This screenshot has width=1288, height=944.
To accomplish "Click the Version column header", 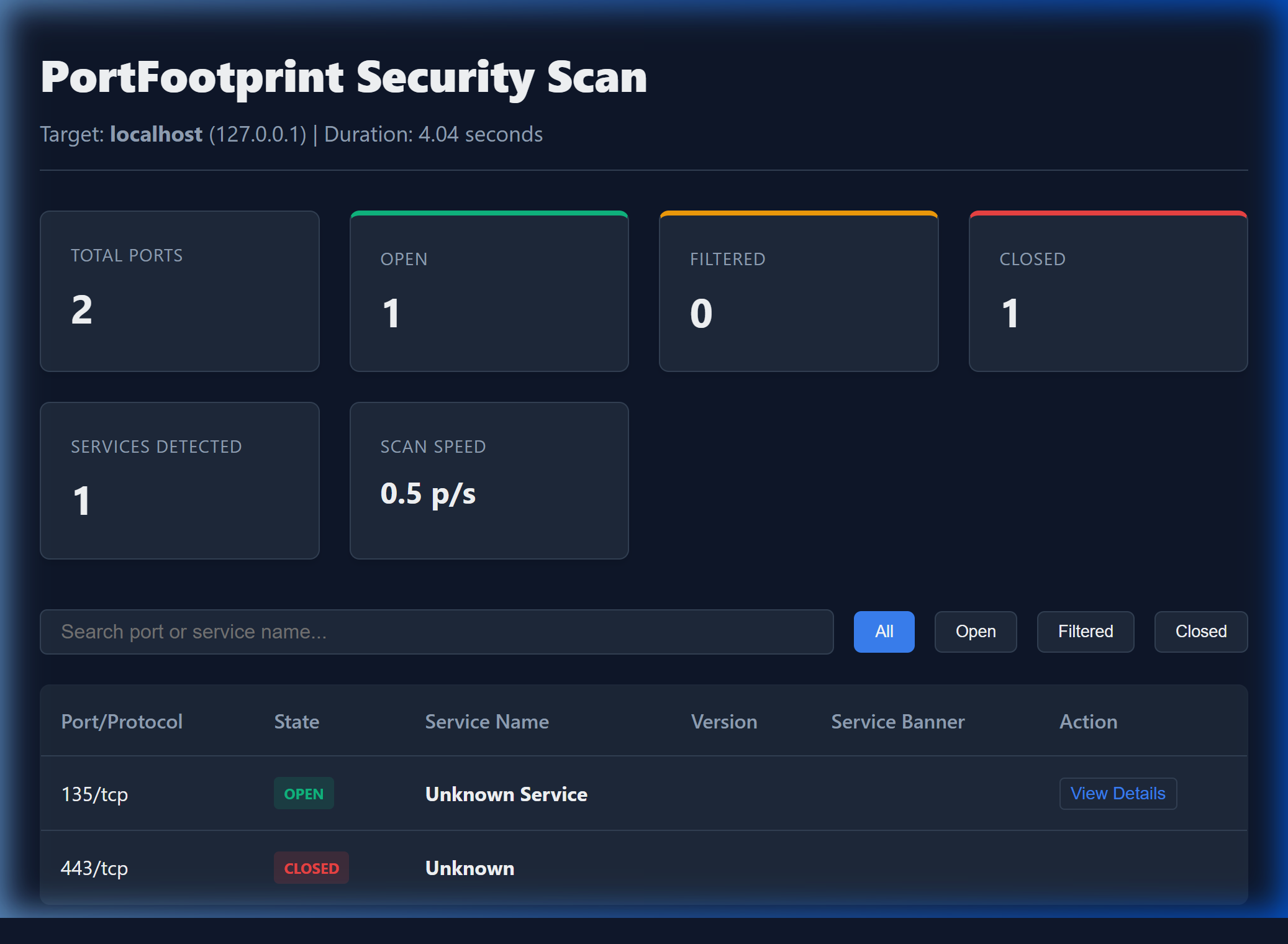I will coord(724,722).
